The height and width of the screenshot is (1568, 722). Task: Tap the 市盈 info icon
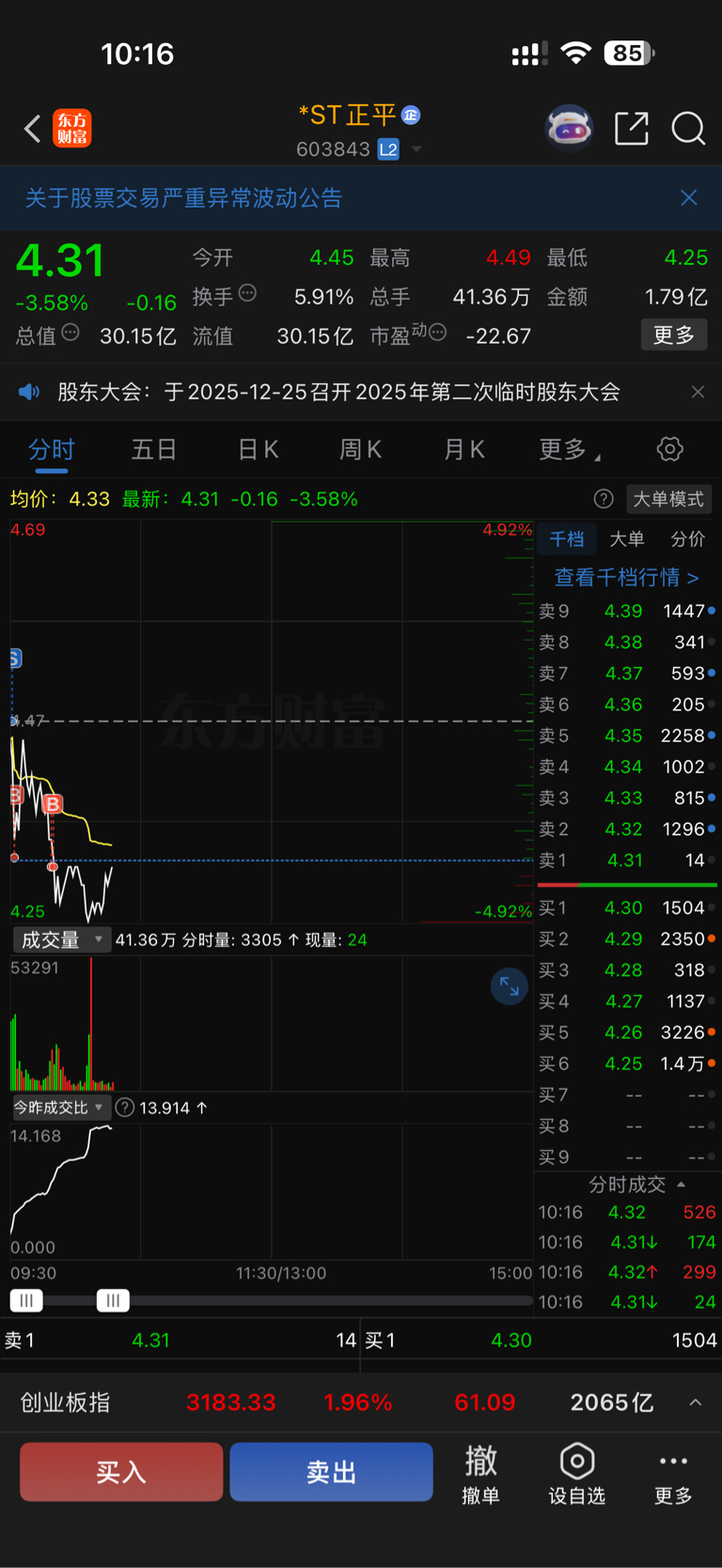pyautogui.click(x=437, y=333)
